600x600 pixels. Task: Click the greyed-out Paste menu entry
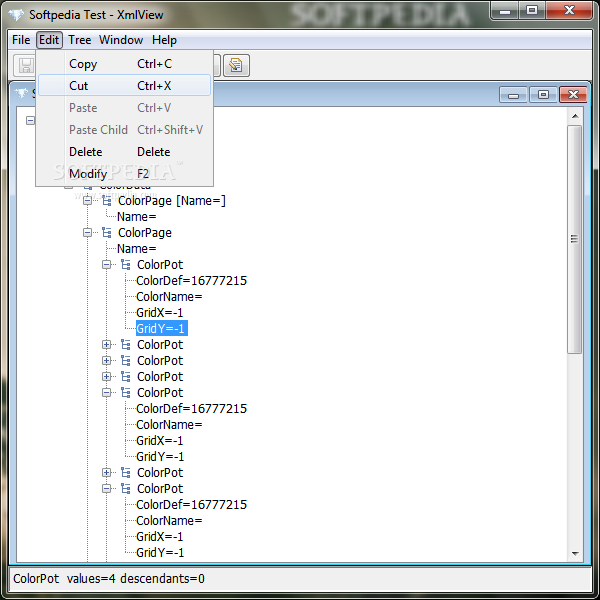(124, 108)
